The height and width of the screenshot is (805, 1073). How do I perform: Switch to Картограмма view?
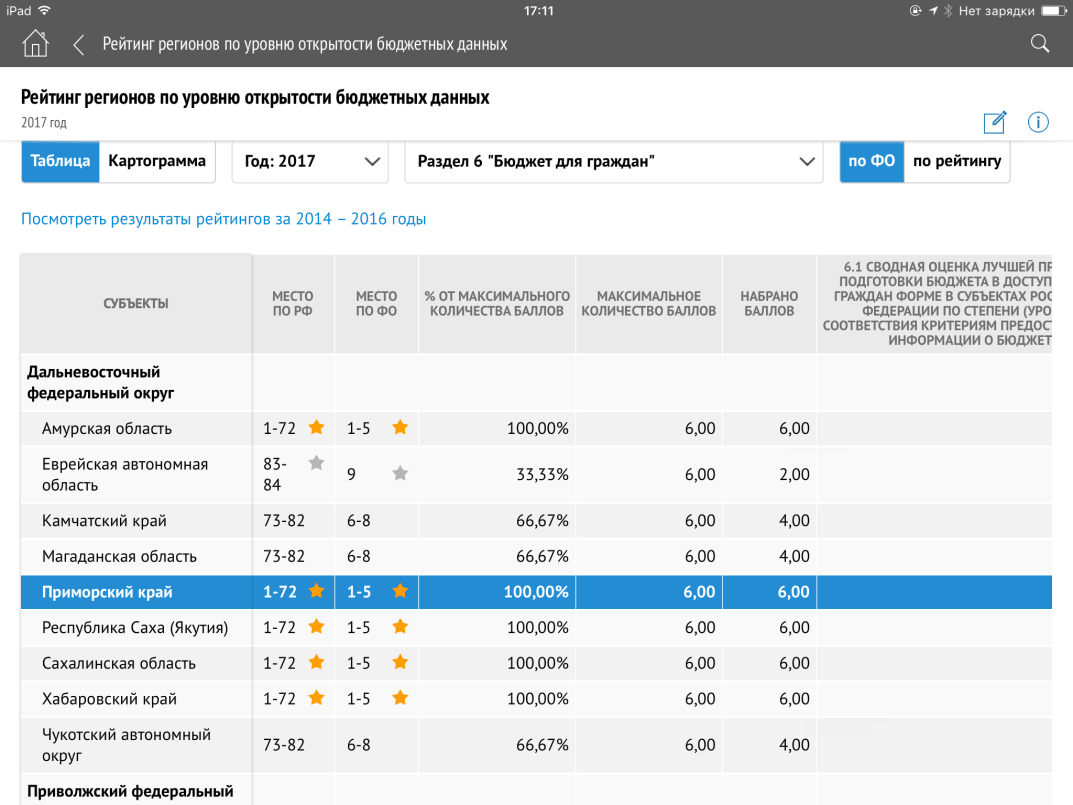tap(157, 161)
